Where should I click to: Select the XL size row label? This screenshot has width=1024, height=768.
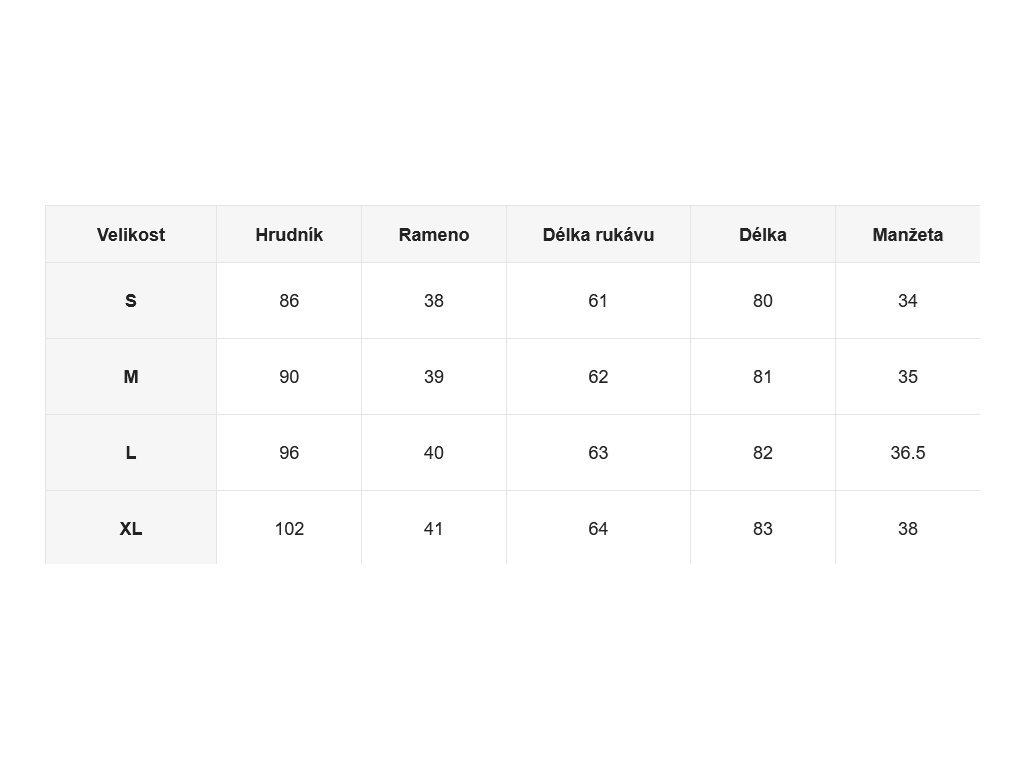click(x=131, y=528)
